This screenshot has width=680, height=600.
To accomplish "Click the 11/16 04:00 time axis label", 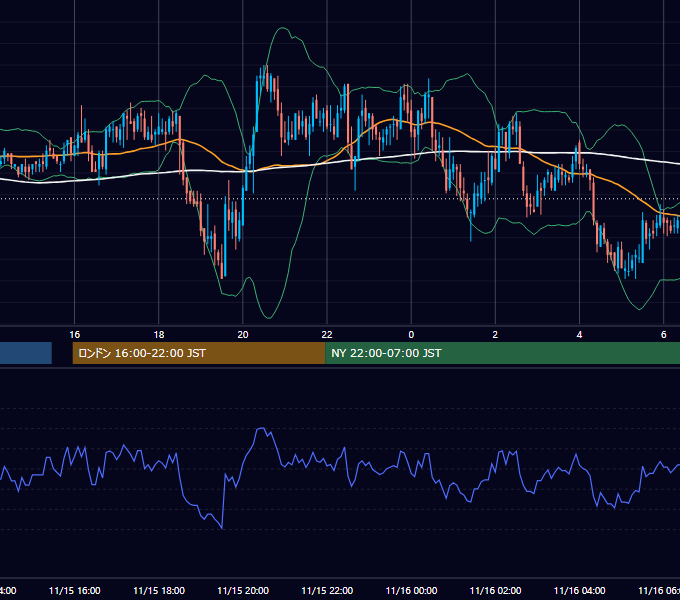I will (x=579, y=590).
